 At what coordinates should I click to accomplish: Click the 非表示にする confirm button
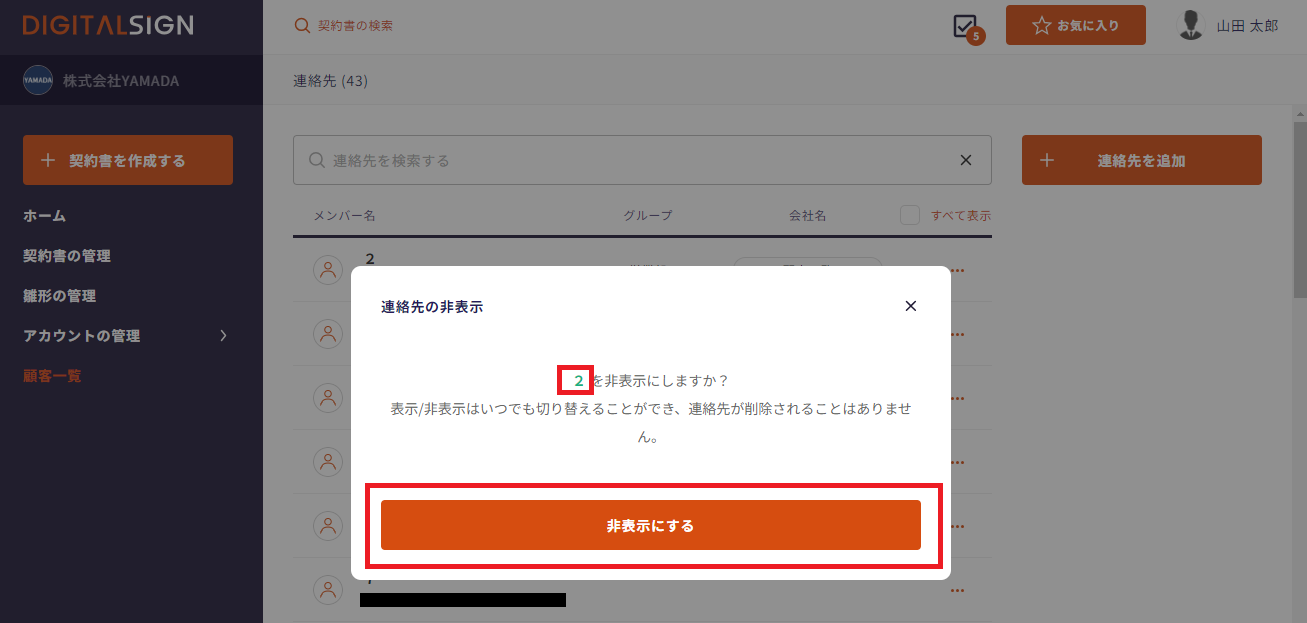[650, 525]
